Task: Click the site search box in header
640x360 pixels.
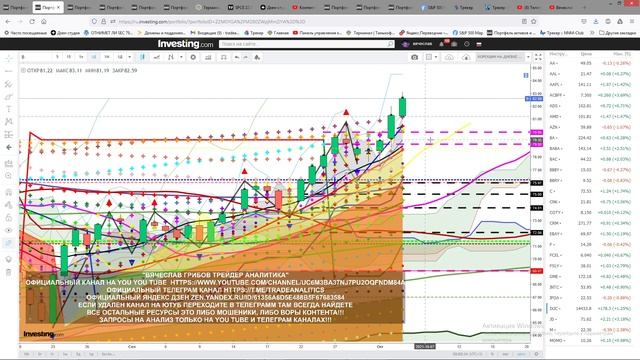Action: (307, 44)
